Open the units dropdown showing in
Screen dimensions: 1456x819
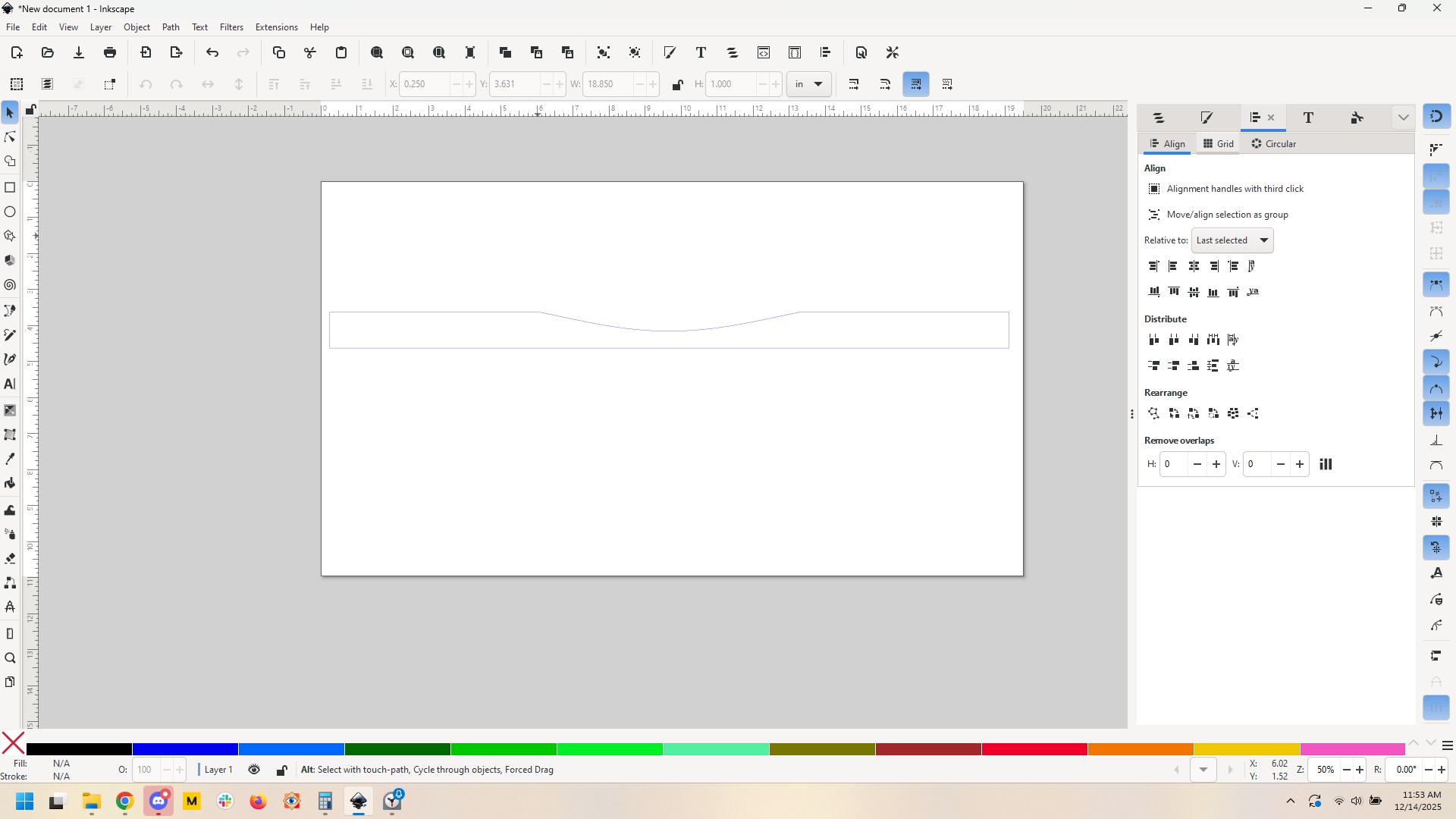tap(809, 84)
